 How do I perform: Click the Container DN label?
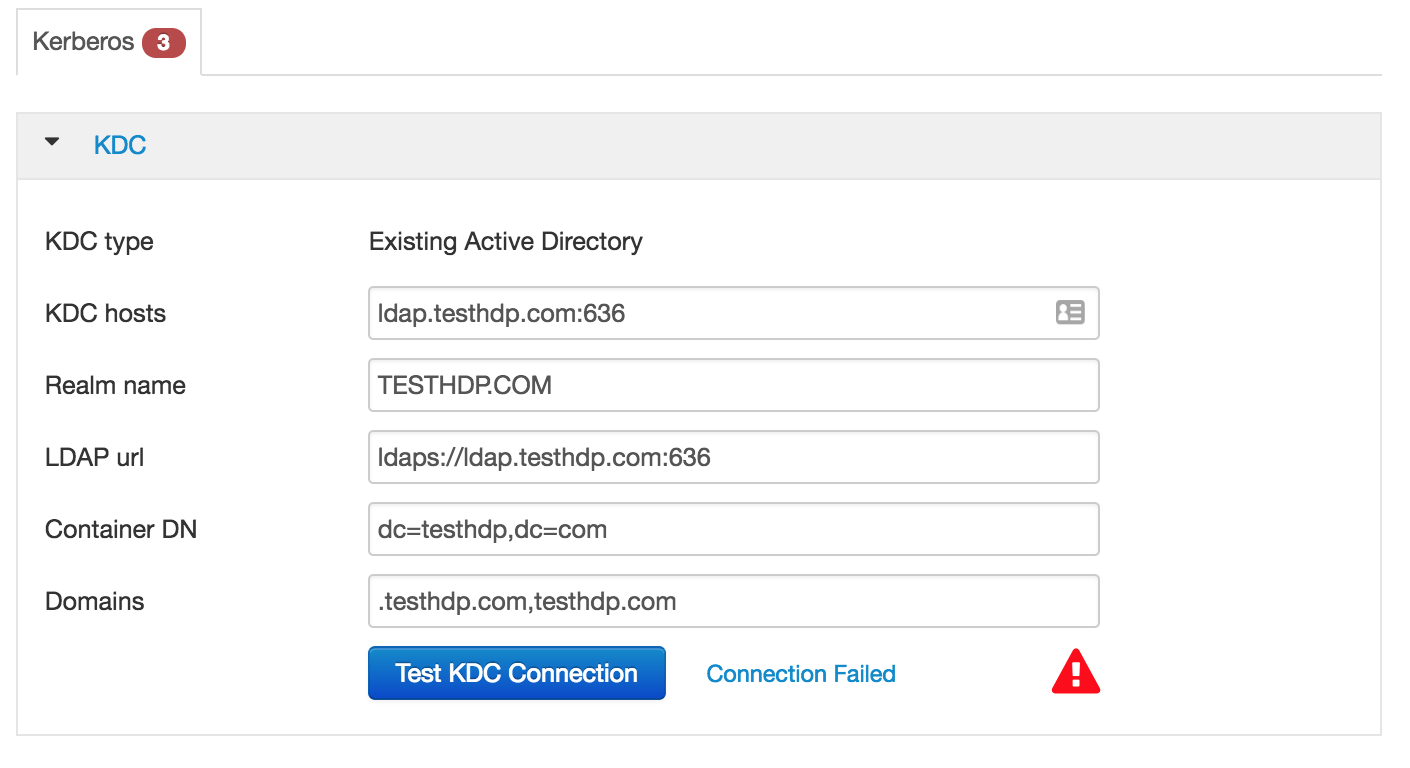(x=121, y=529)
